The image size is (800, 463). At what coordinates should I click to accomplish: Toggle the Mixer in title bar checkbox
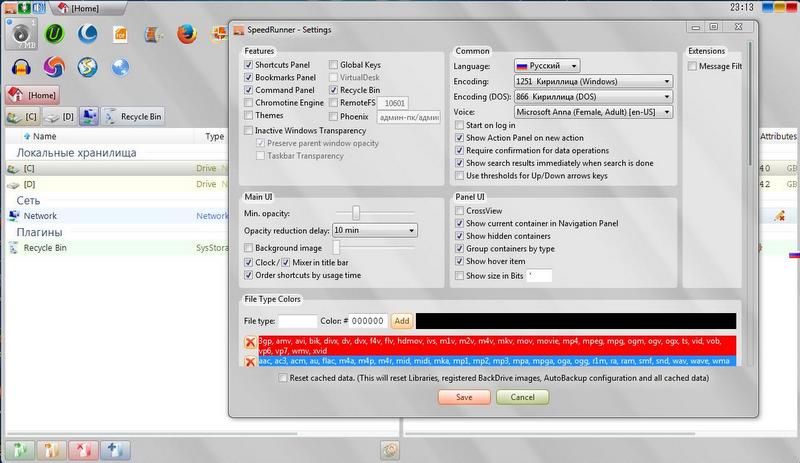coord(286,262)
